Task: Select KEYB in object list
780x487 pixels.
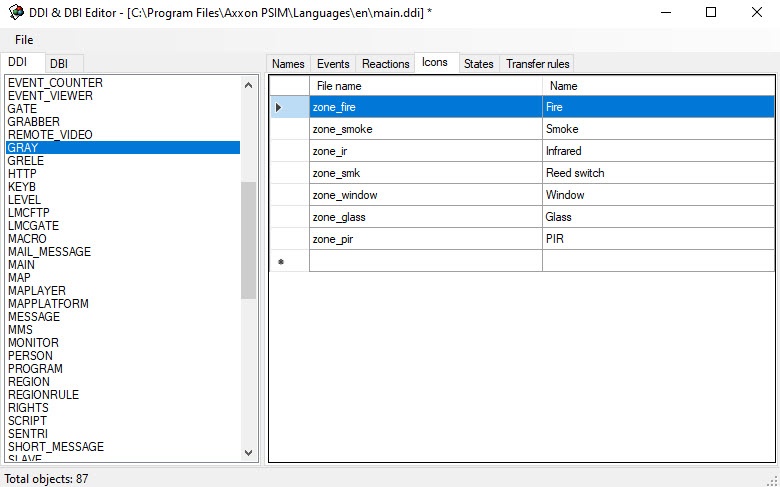Action: (x=123, y=187)
